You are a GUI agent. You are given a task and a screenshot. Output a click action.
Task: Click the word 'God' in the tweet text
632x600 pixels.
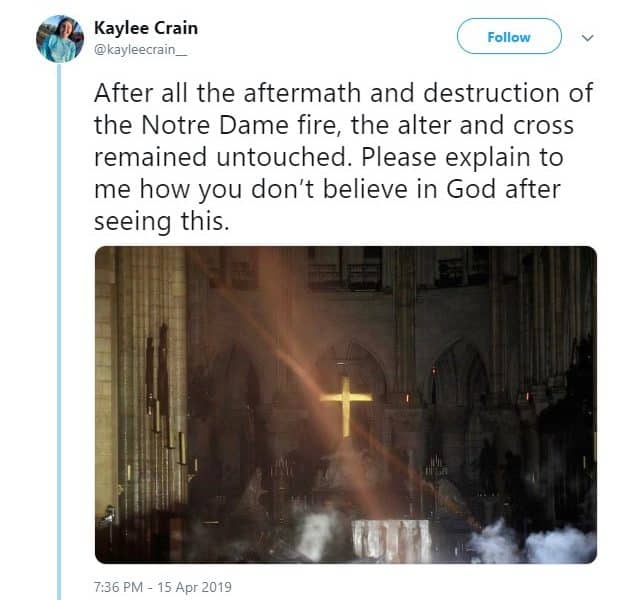470,189
